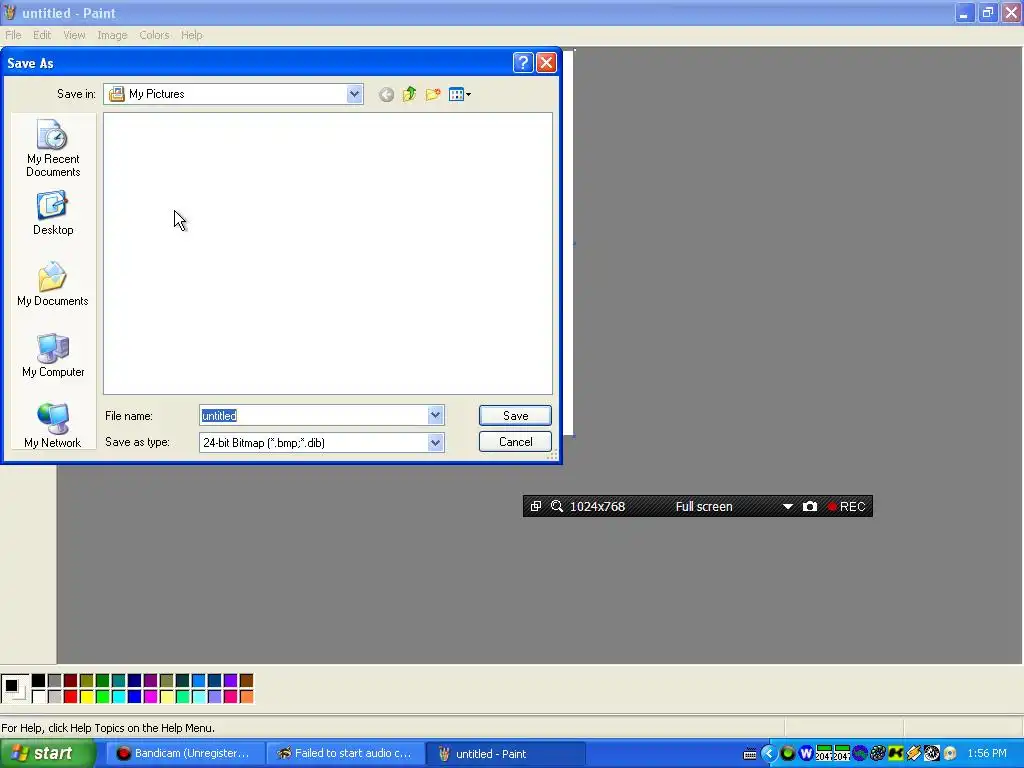Pick the bright red palette color
1024x768 pixels.
click(71, 697)
